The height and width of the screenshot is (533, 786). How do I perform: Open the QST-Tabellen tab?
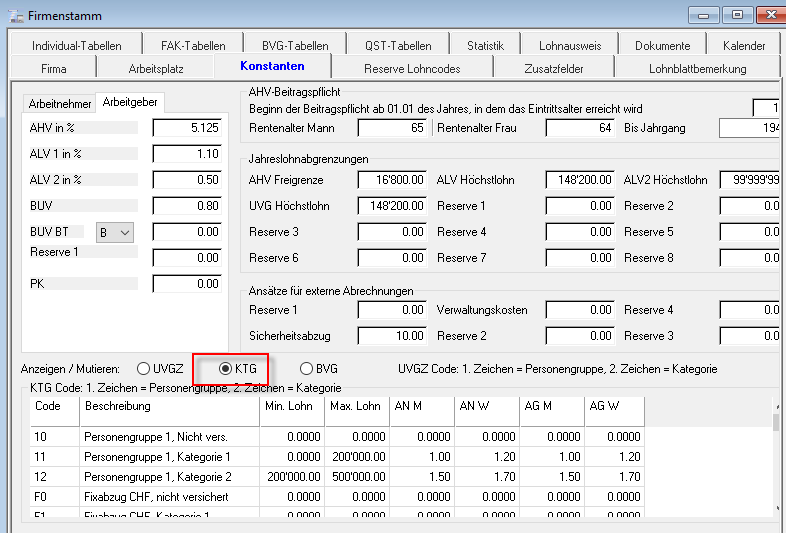click(398, 46)
